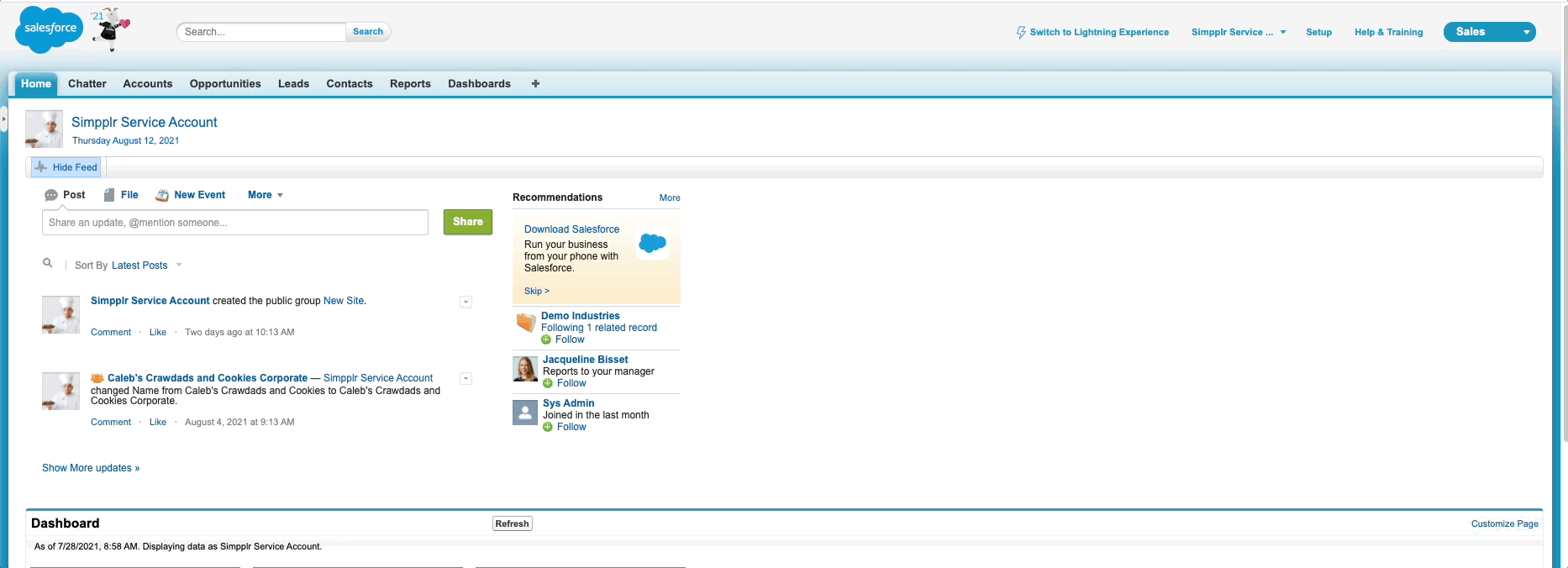
Task: Comment on the Caleb's Crawdads name change post
Action: pos(111,423)
